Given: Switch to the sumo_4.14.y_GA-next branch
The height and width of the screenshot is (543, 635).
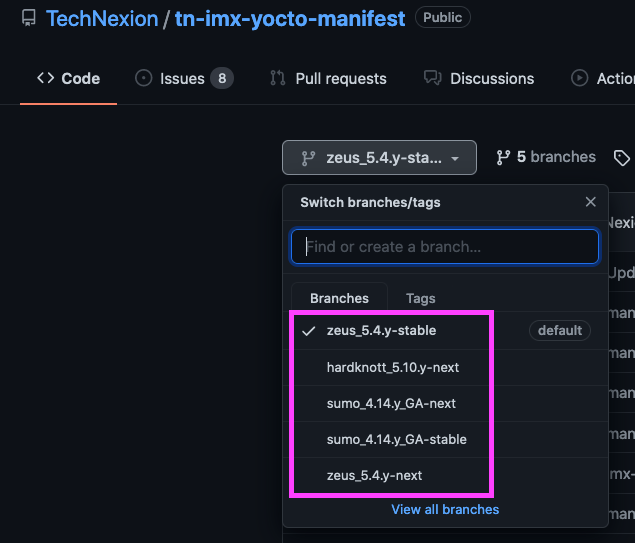Looking at the screenshot, I should (445, 403).
